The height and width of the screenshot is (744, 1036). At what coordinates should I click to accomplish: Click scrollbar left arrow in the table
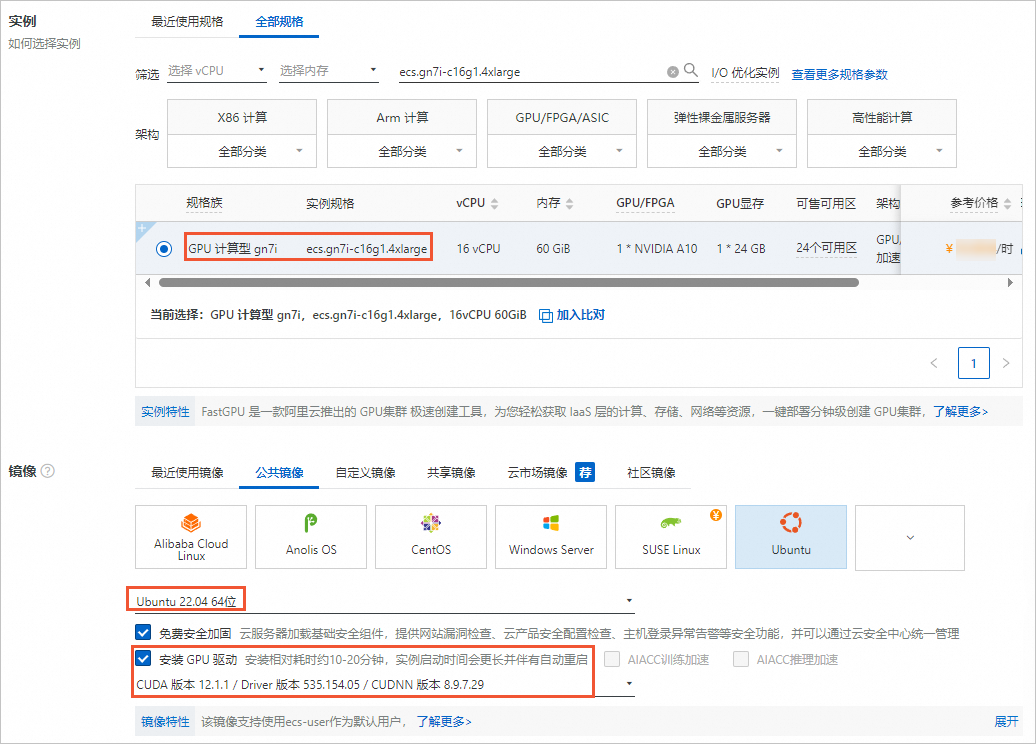coord(147,282)
